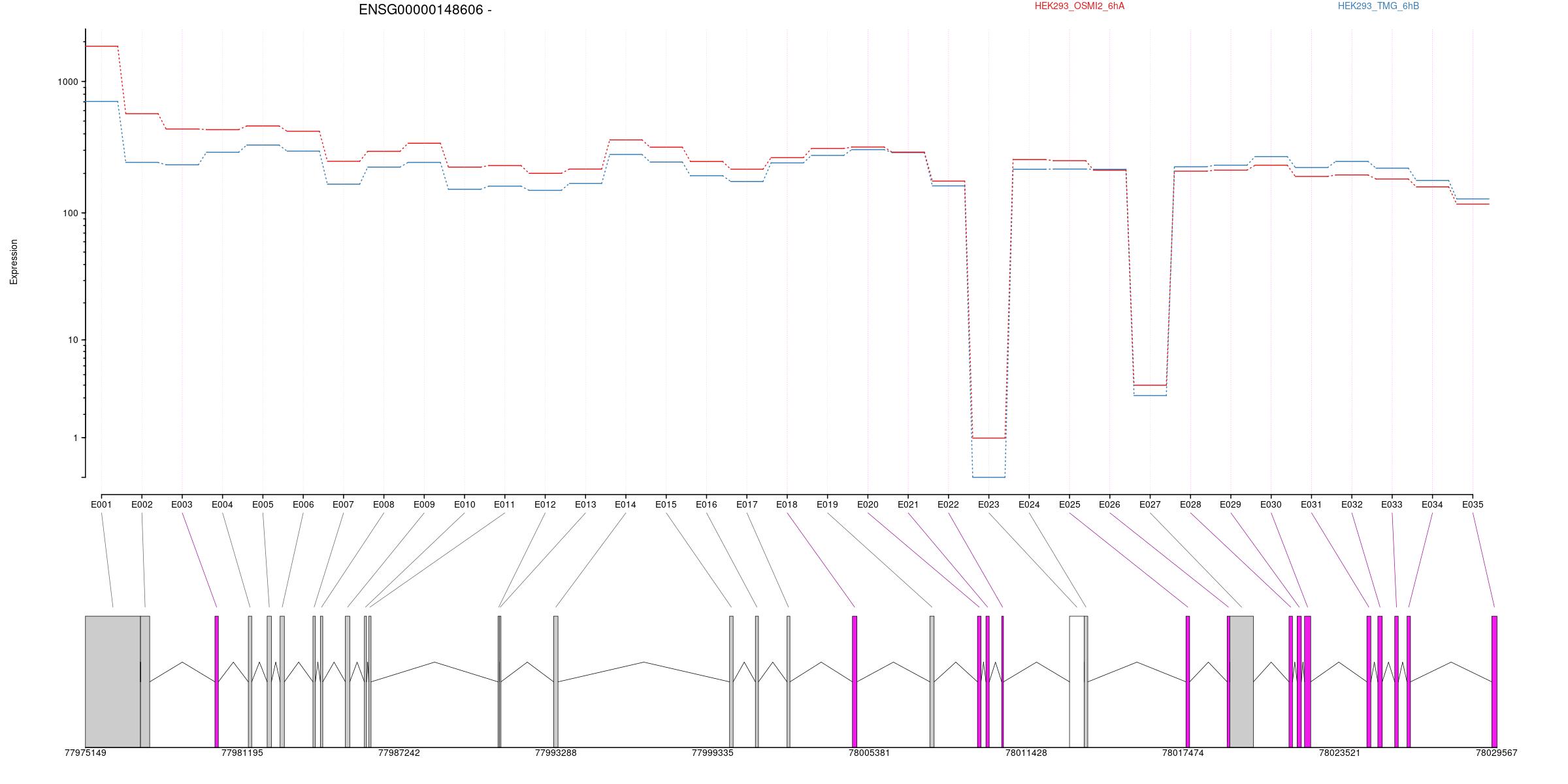Click the E025 exon label
The image size is (1568, 784).
point(1070,504)
